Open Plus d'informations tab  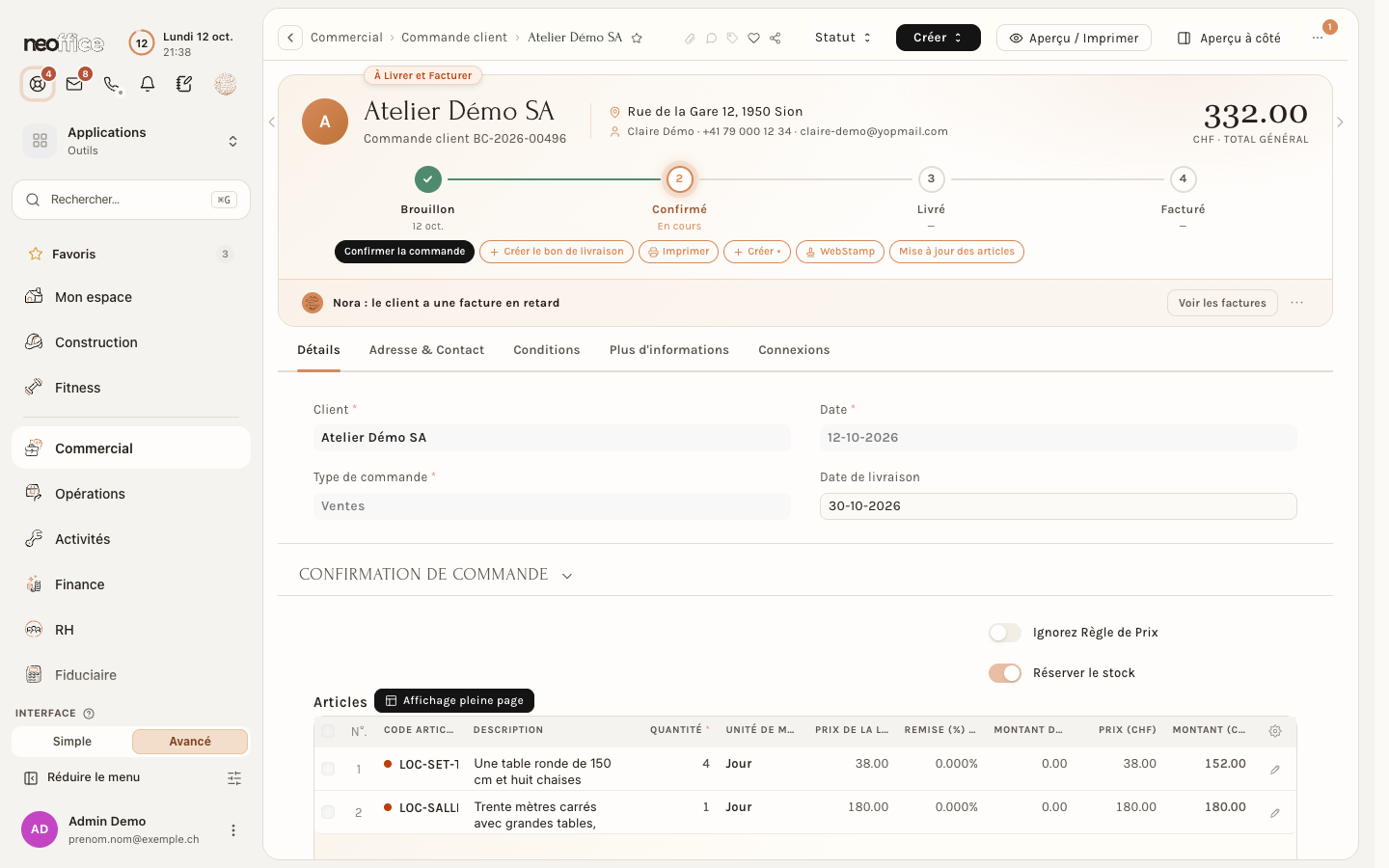coord(669,350)
